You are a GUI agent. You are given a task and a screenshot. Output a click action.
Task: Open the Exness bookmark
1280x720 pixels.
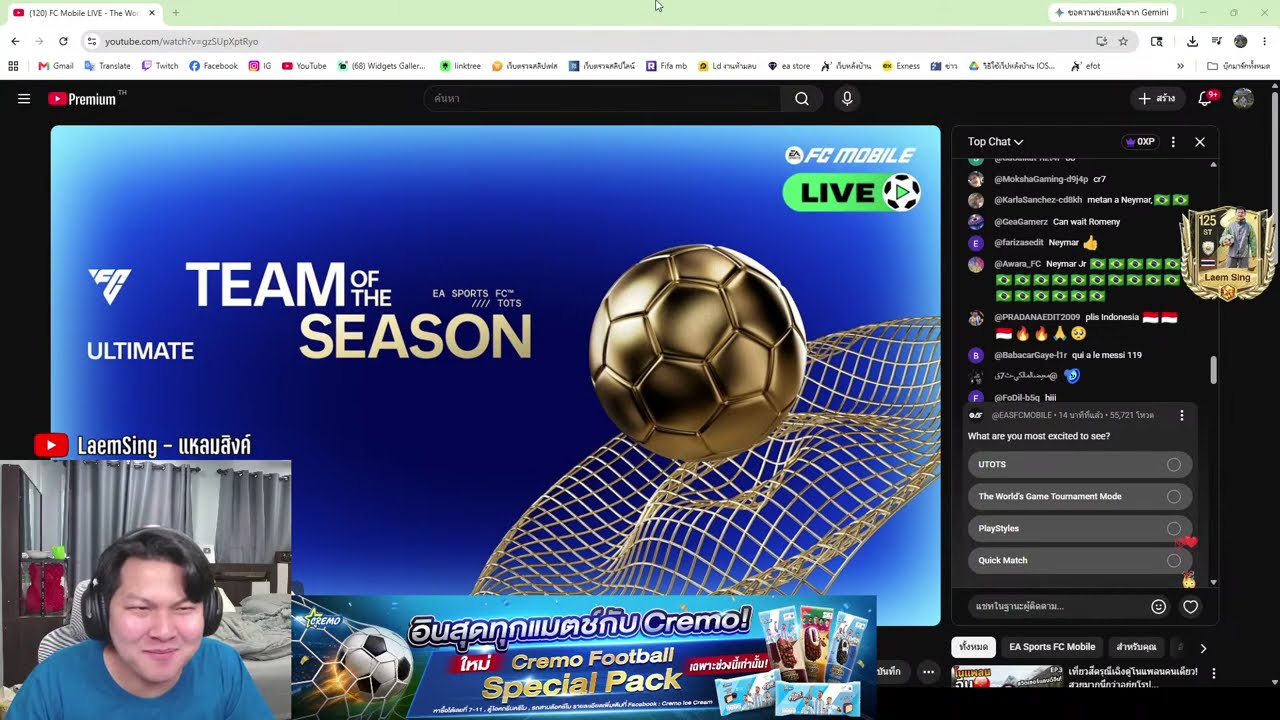[x=901, y=66]
